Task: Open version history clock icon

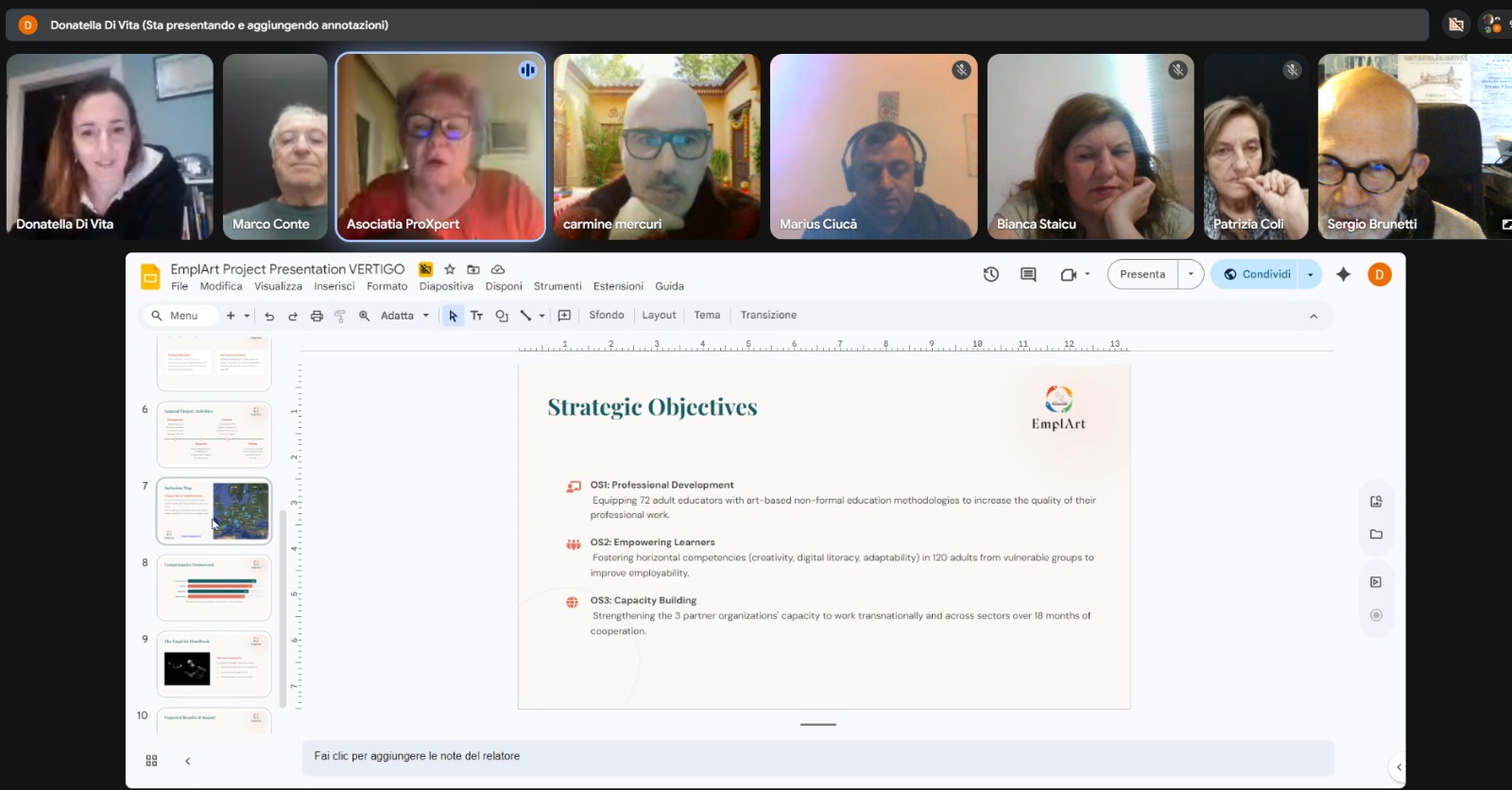Action: (x=990, y=274)
